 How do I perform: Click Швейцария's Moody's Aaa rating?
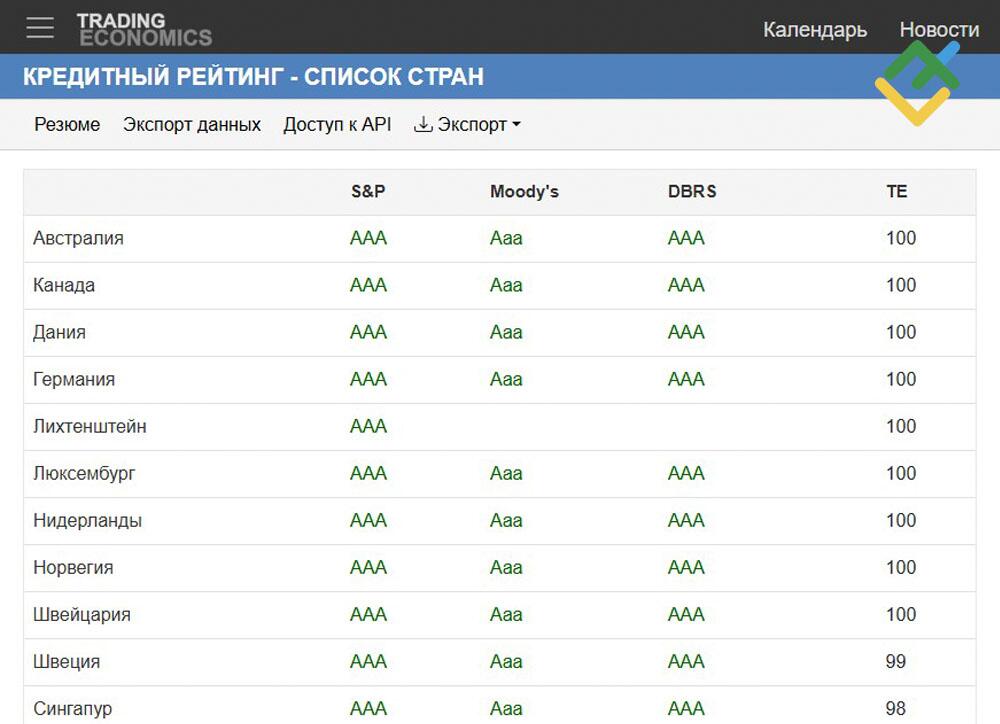click(x=506, y=615)
